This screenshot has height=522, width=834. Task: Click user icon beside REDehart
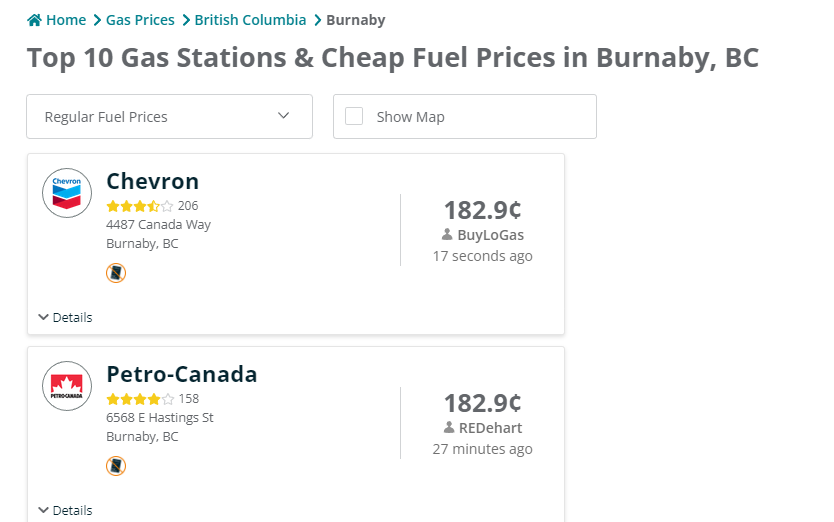[449, 428]
